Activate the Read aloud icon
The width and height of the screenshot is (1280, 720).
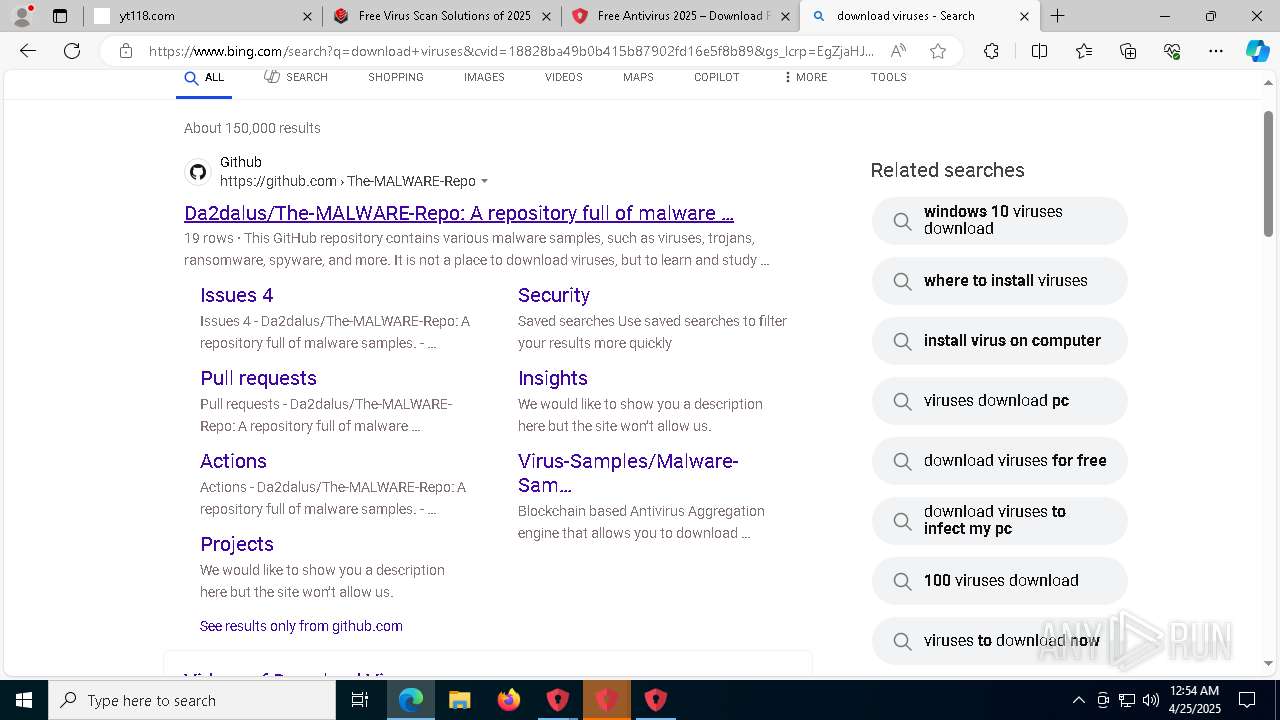(x=898, y=51)
